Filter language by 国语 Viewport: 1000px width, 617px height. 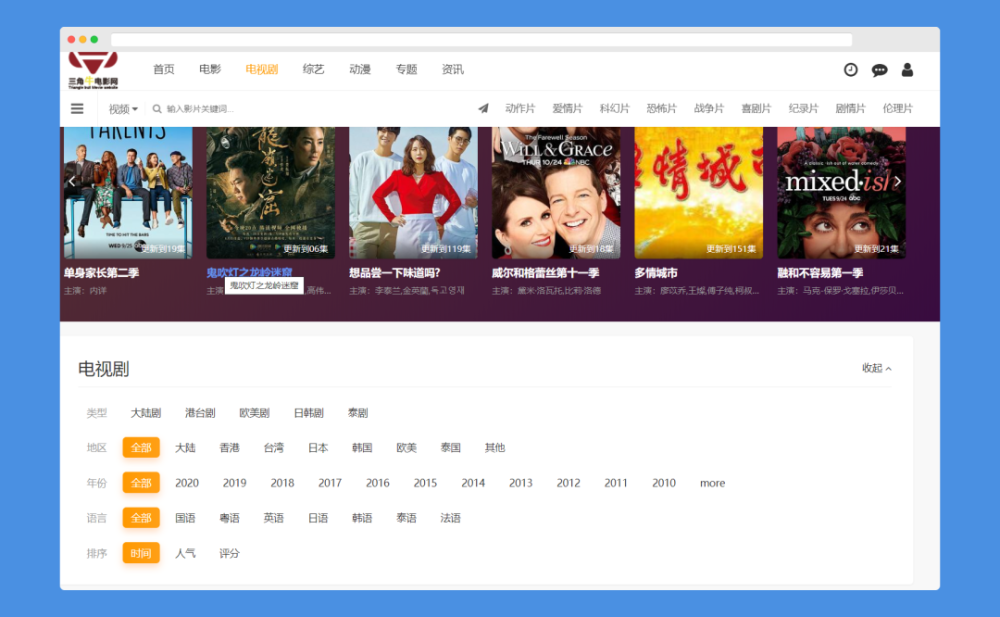click(x=185, y=518)
